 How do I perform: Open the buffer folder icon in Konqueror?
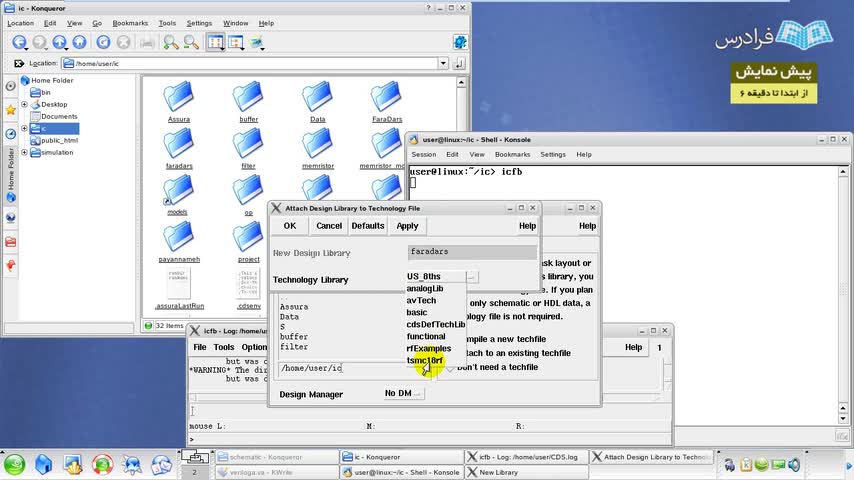coord(248,101)
